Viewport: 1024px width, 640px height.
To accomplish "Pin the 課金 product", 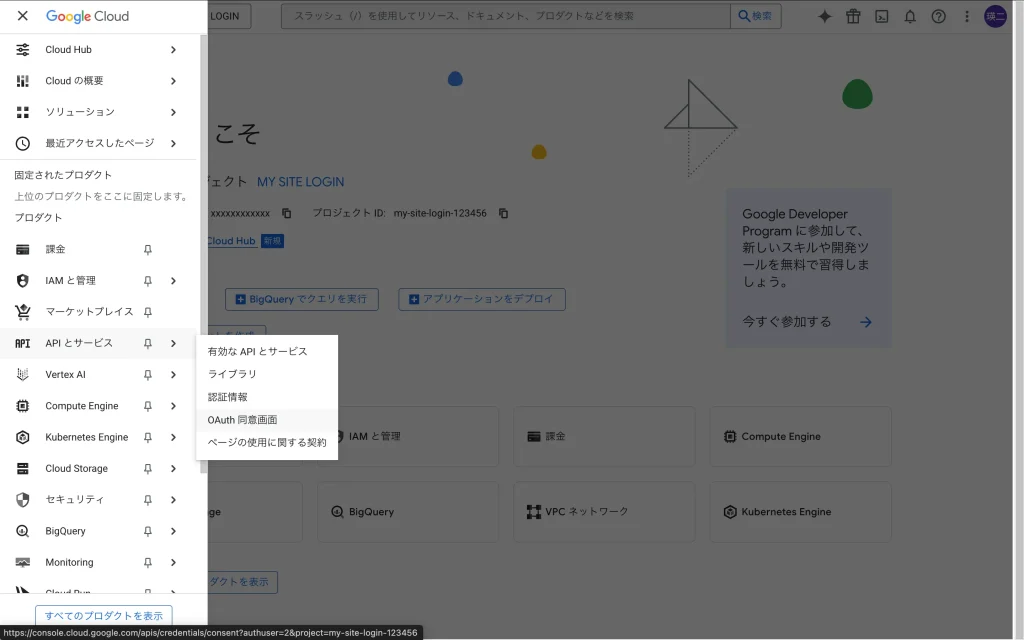I will tap(148, 249).
